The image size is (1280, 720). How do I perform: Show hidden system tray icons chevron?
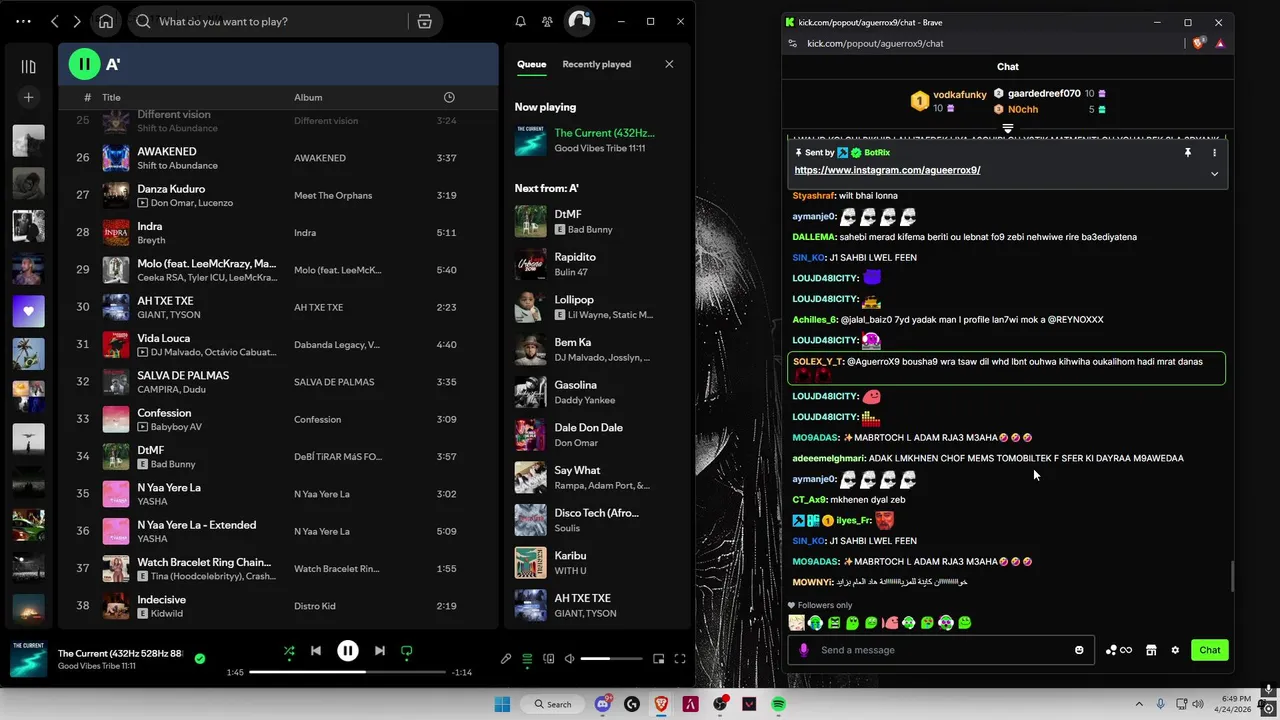(x=1139, y=704)
